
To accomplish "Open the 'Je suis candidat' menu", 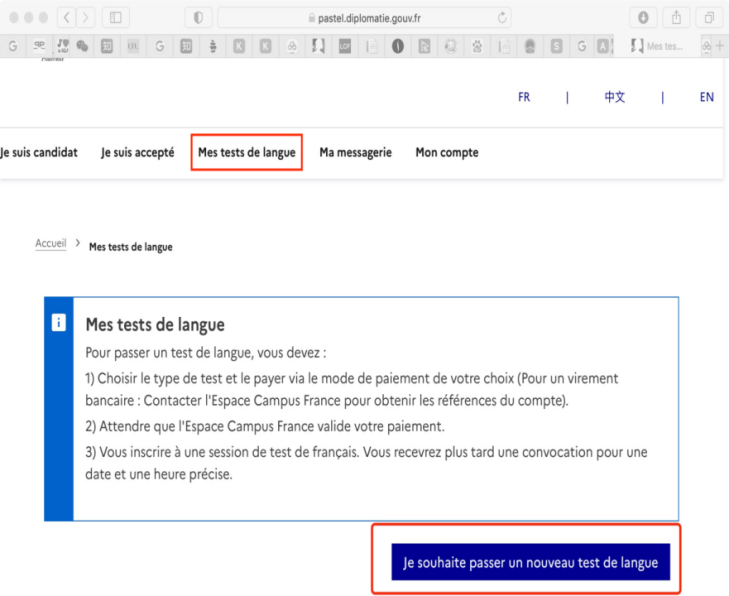I will [x=39, y=152].
